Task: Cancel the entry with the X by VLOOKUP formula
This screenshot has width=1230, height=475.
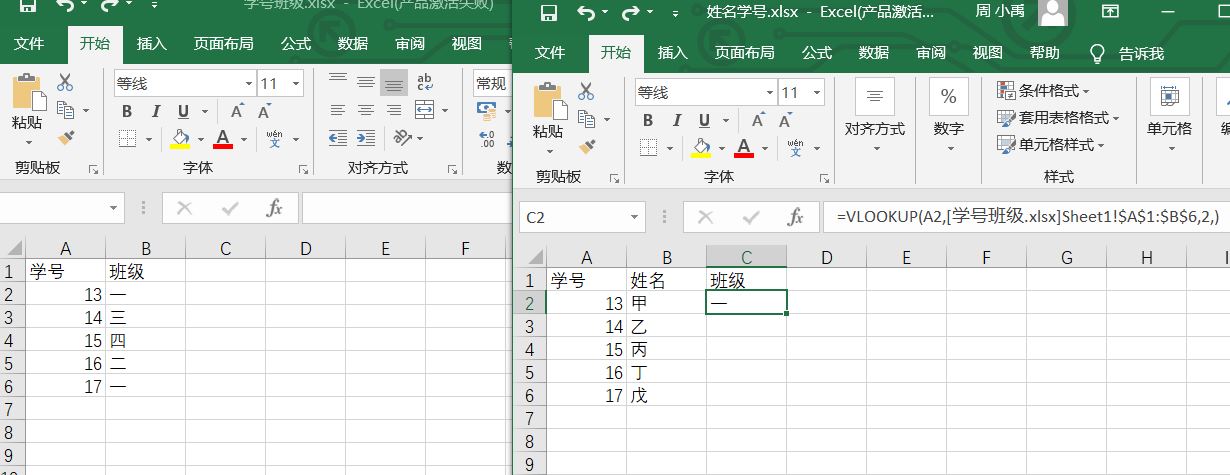Action: point(706,217)
